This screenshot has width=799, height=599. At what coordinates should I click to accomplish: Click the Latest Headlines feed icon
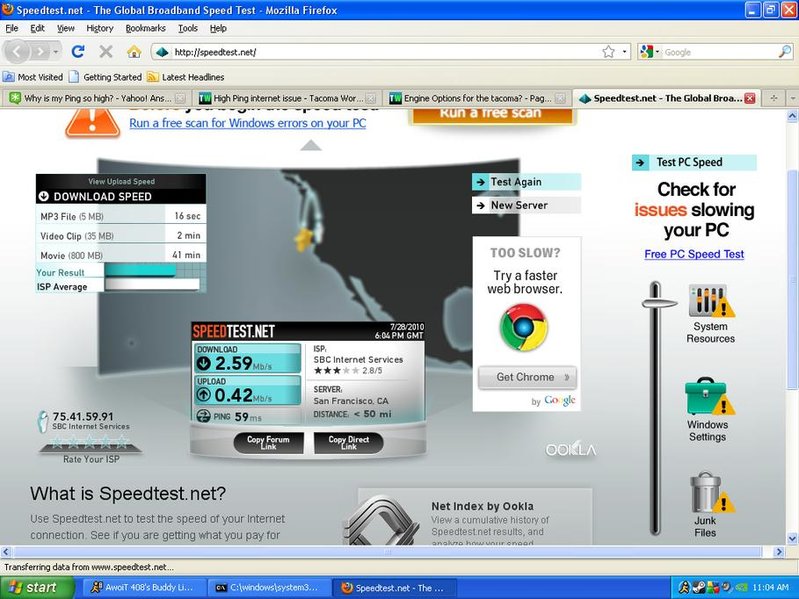coord(152,77)
